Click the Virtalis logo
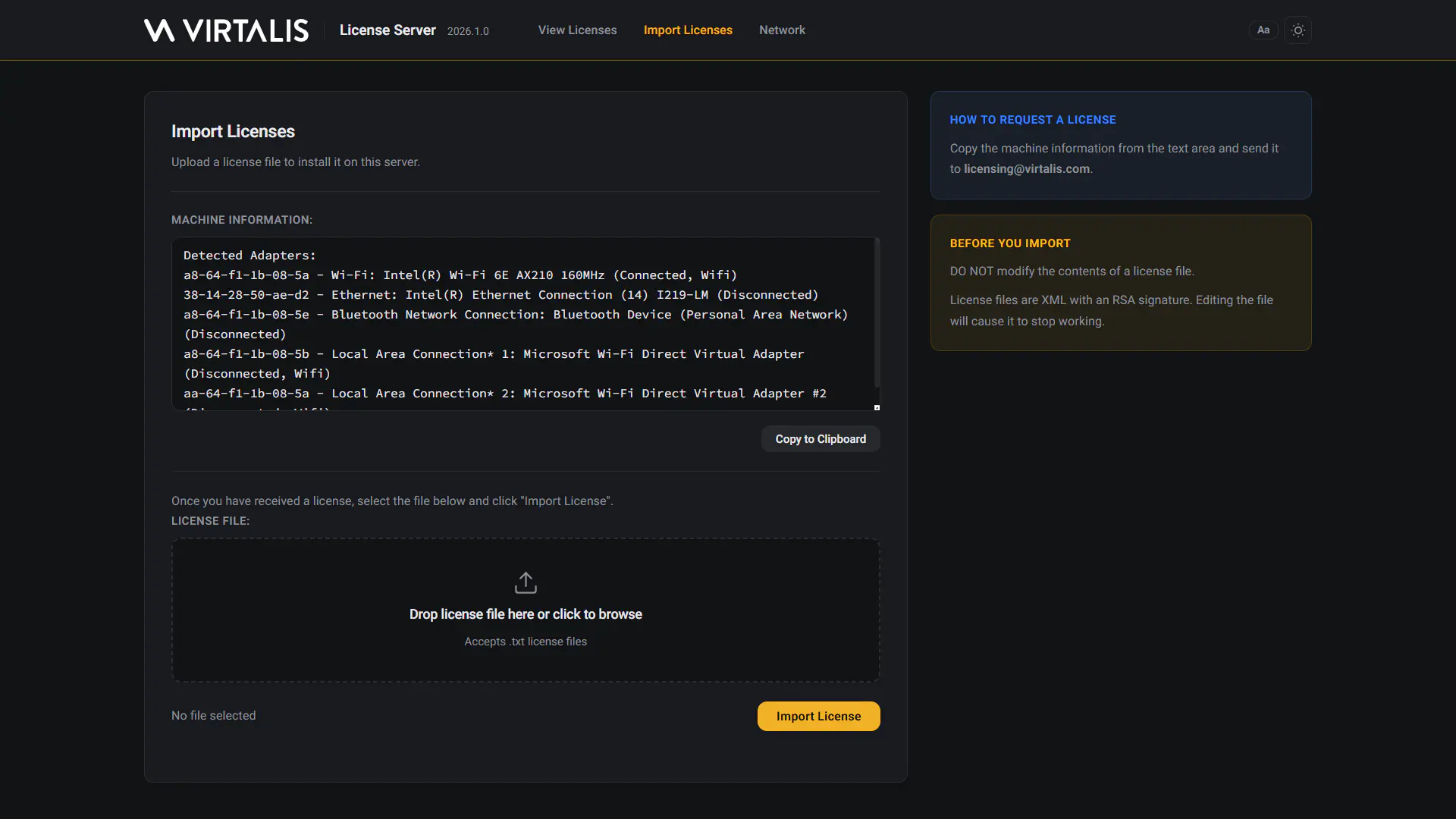Viewport: 1456px width, 819px height. [x=226, y=30]
